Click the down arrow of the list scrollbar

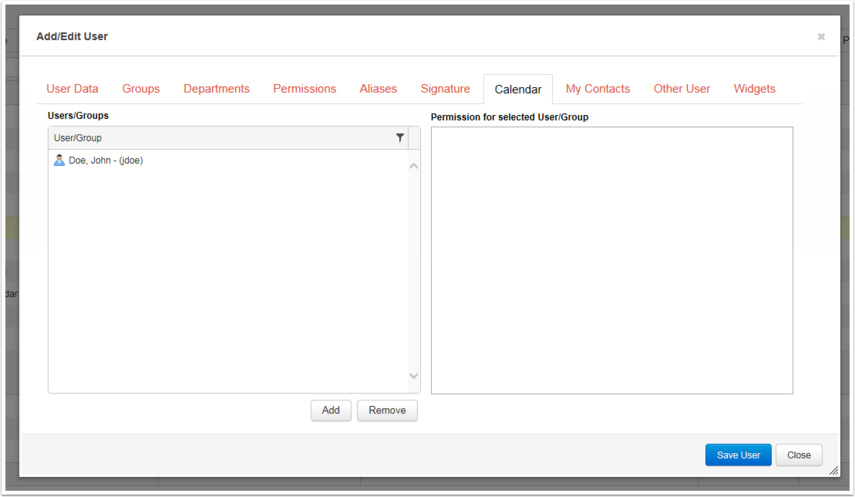[414, 375]
